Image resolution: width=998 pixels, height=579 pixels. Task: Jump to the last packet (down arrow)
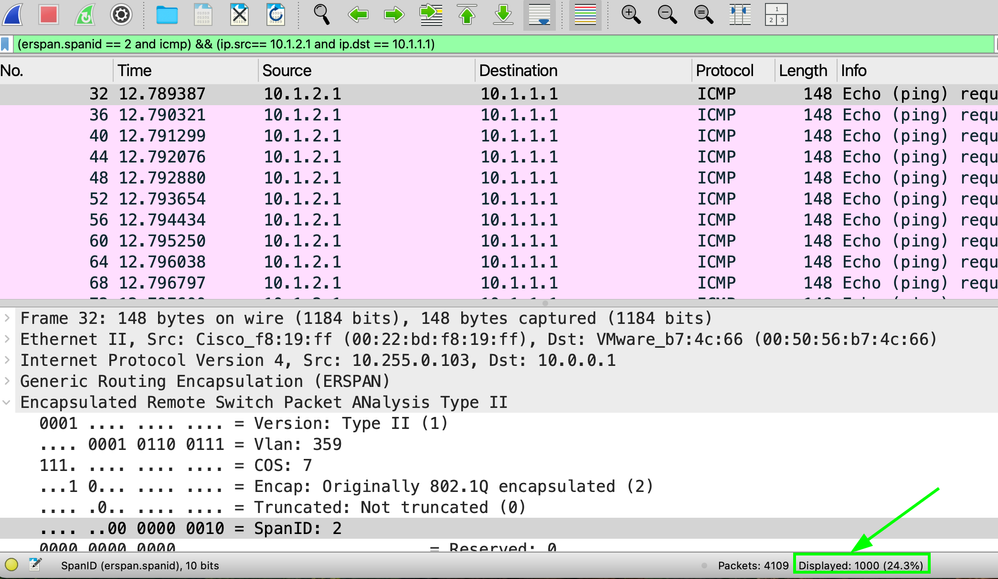click(x=503, y=14)
